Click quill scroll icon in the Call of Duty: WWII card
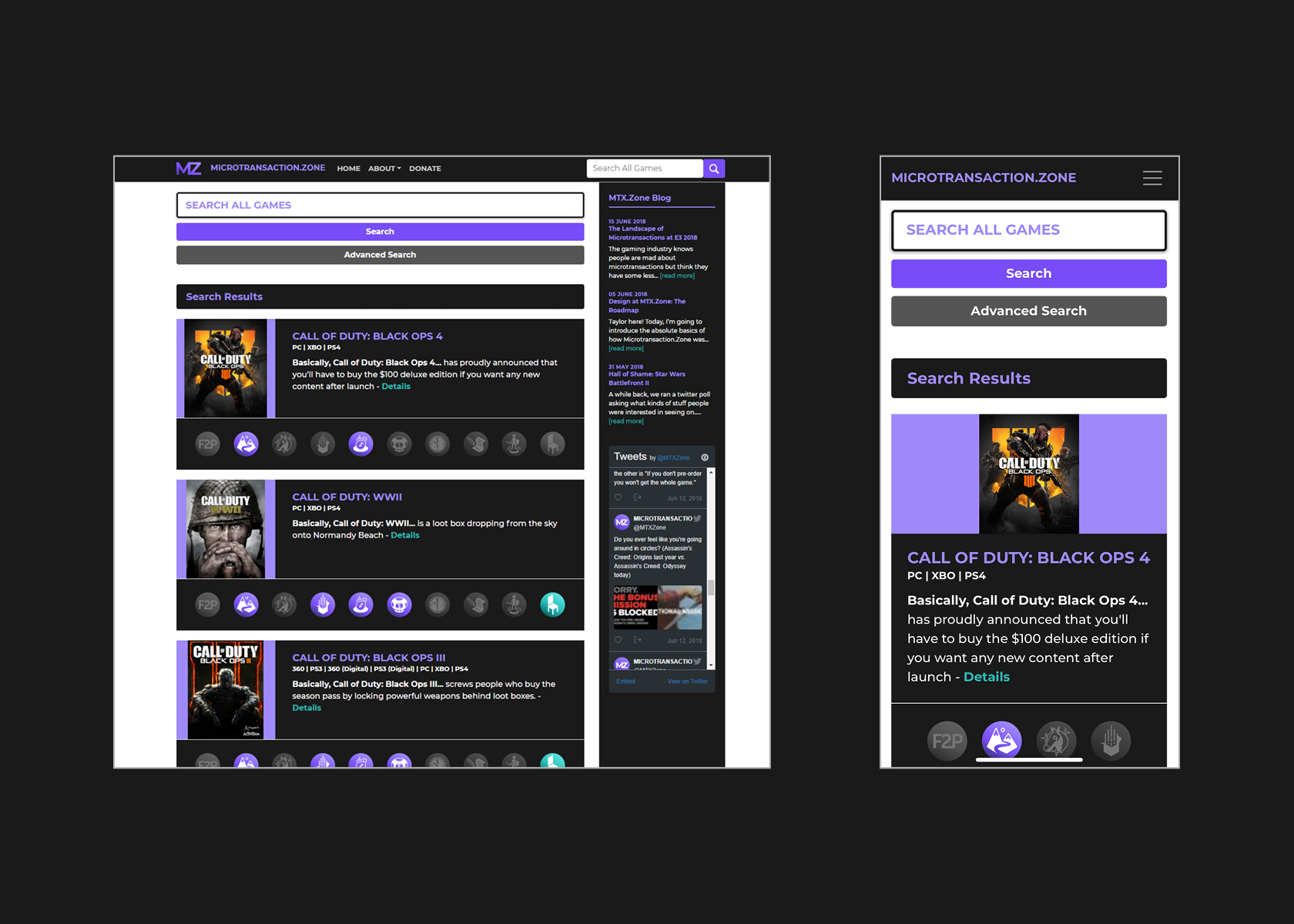 (x=476, y=604)
